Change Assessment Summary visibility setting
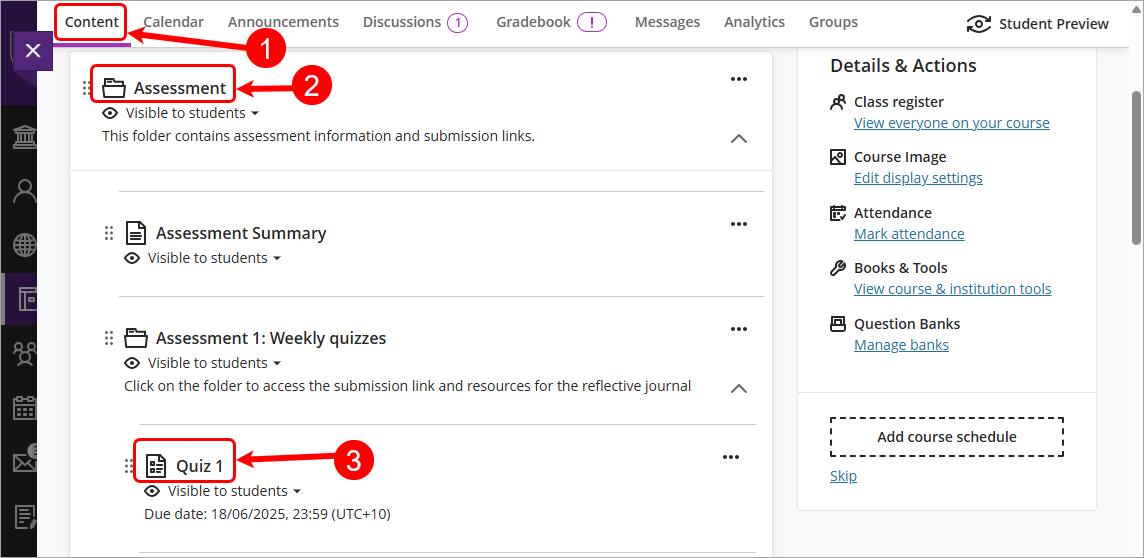 coord(203,258)
